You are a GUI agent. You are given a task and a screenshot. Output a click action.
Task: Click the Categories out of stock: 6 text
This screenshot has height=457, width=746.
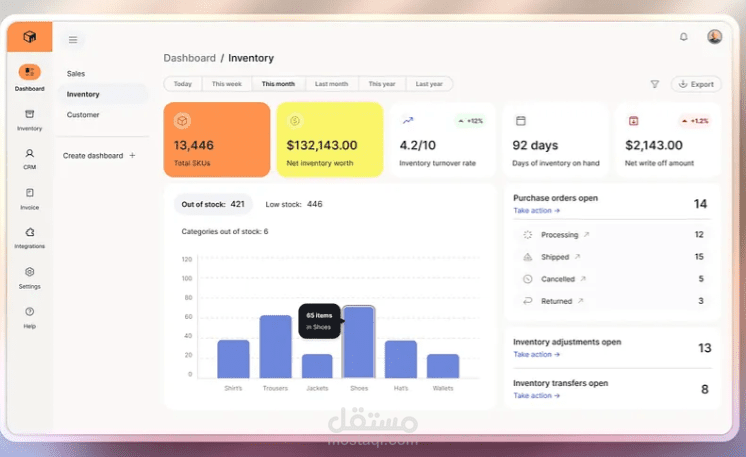(x=225, y=232)
